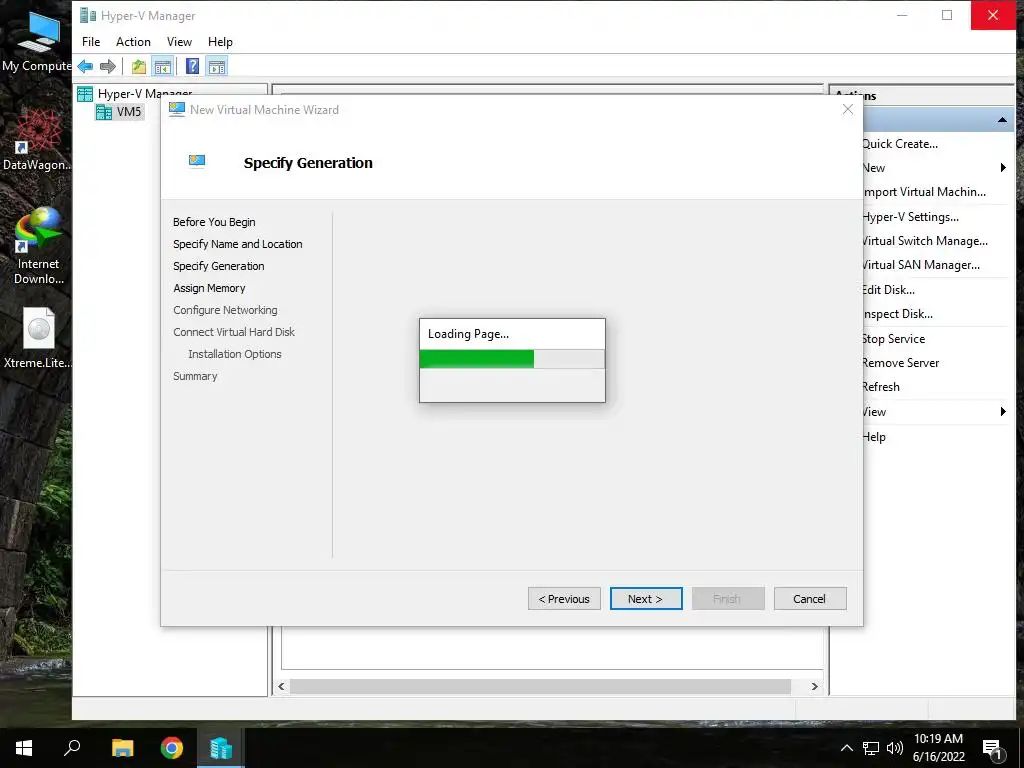Click Quick Create in Actions pane
The height and width of the screenshot is (768, 1024).
coord(900,144)
